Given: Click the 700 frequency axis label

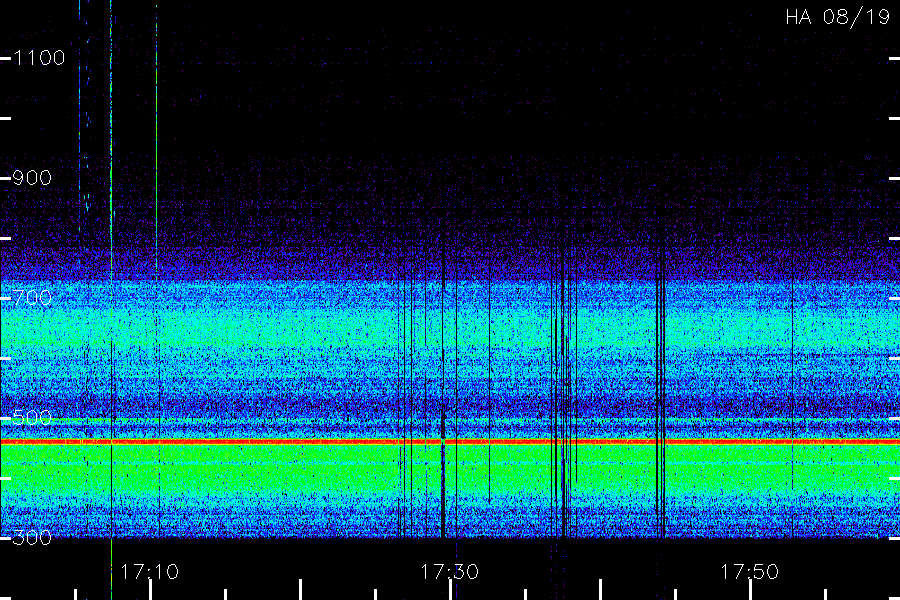Looking at the screenshot, I should click(32, 298).
